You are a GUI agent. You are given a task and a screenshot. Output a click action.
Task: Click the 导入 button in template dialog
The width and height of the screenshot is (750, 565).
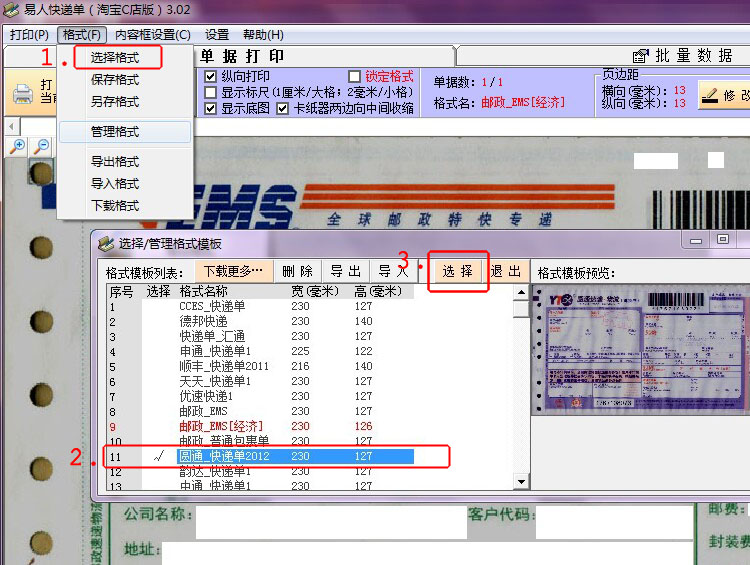pyautogui.click(x=393, y=271)
